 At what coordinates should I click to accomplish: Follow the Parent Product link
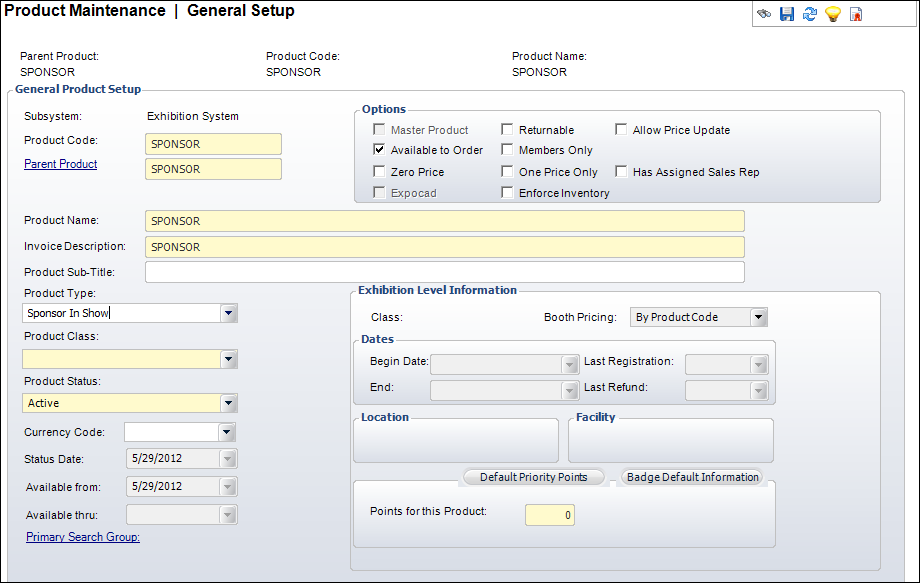(60, 164)
